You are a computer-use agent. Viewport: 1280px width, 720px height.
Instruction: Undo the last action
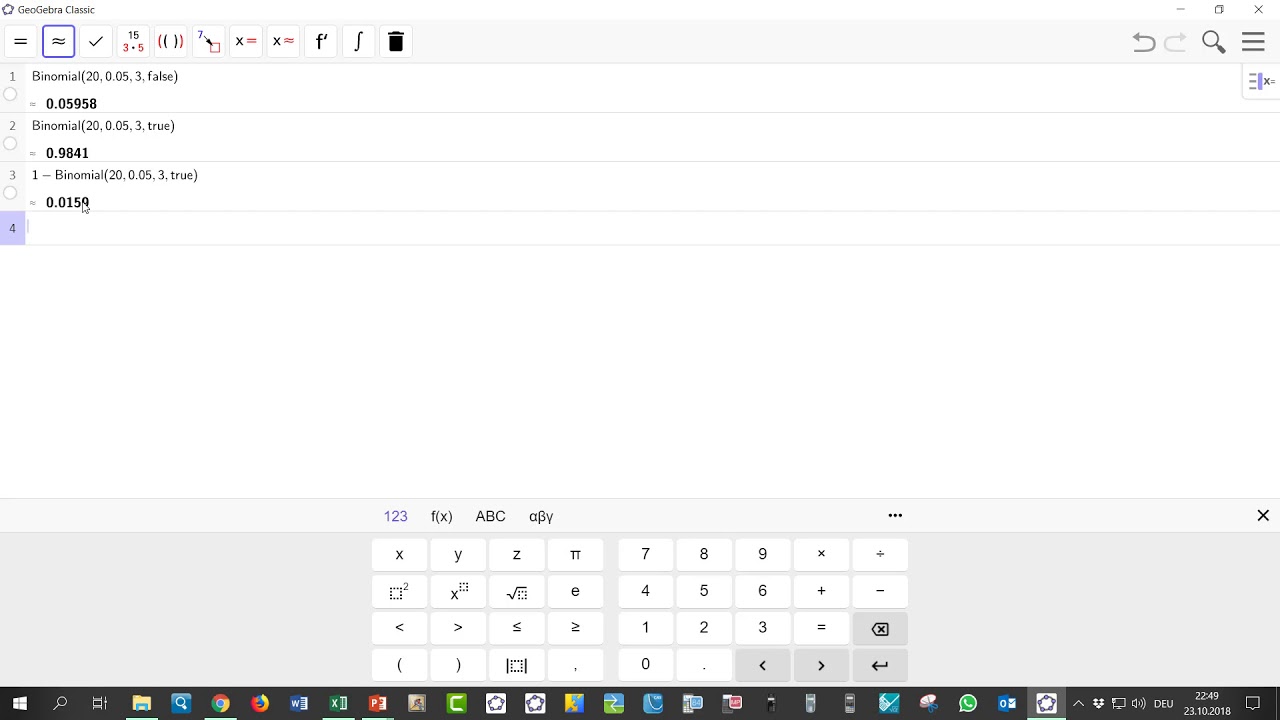click(1144, 42)
